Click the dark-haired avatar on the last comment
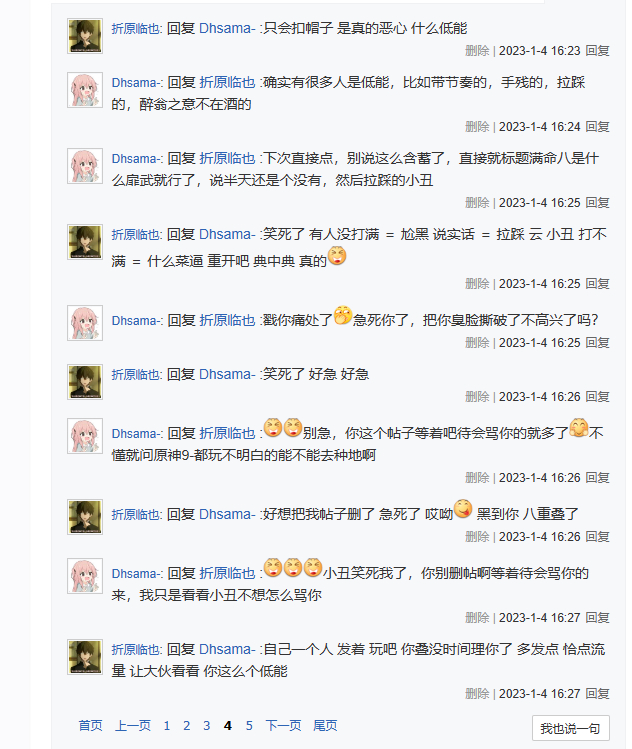The height and width of the screenshot is (749, 632). click(85, 657)
